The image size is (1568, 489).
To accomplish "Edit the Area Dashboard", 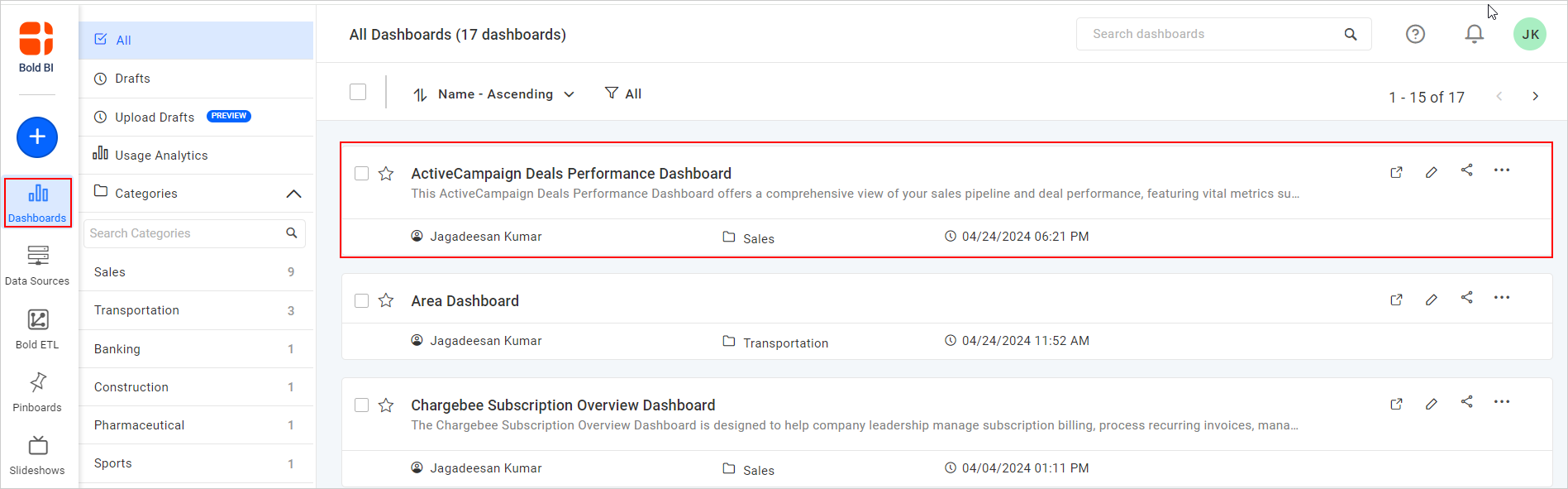I will tap(1432, 300).
